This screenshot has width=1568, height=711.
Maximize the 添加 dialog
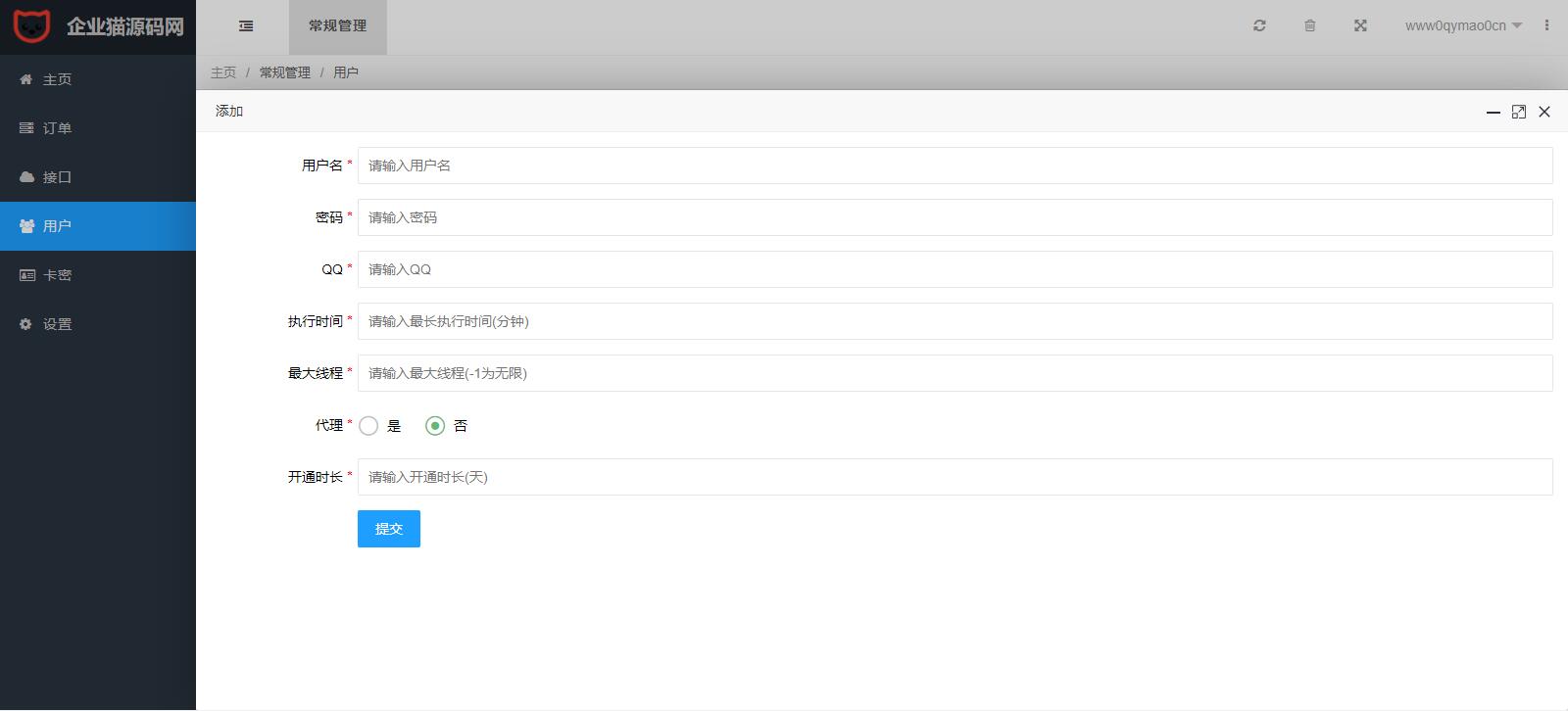(1519, 112)
